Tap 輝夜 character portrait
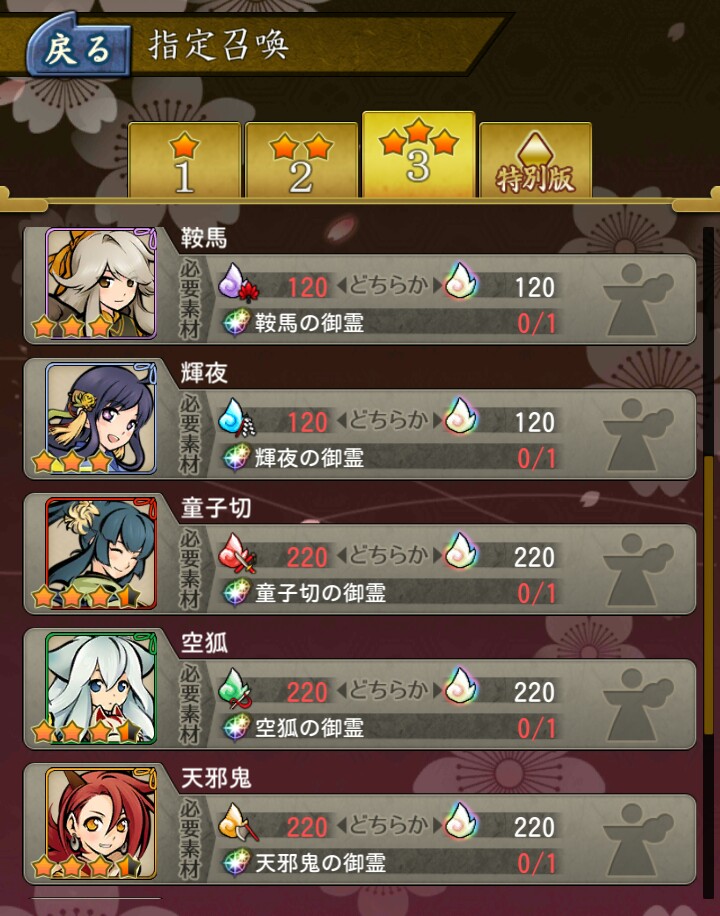 101,418
